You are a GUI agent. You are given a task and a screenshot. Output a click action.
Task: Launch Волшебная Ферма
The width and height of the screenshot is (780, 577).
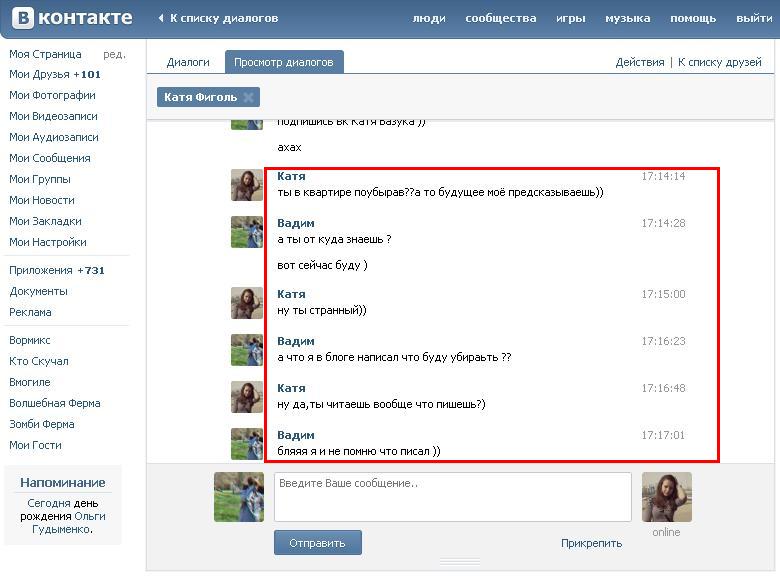click(55, 403)
